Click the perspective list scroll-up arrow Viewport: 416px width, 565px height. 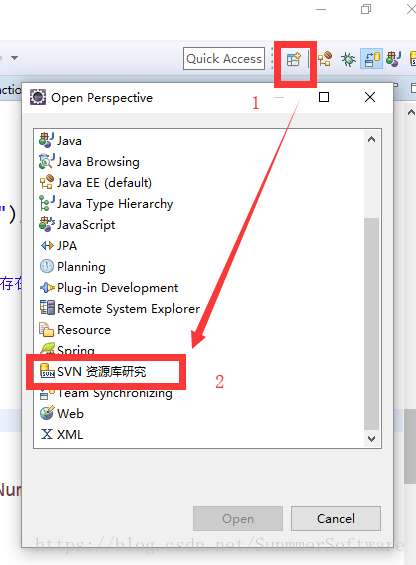(371, 139)
